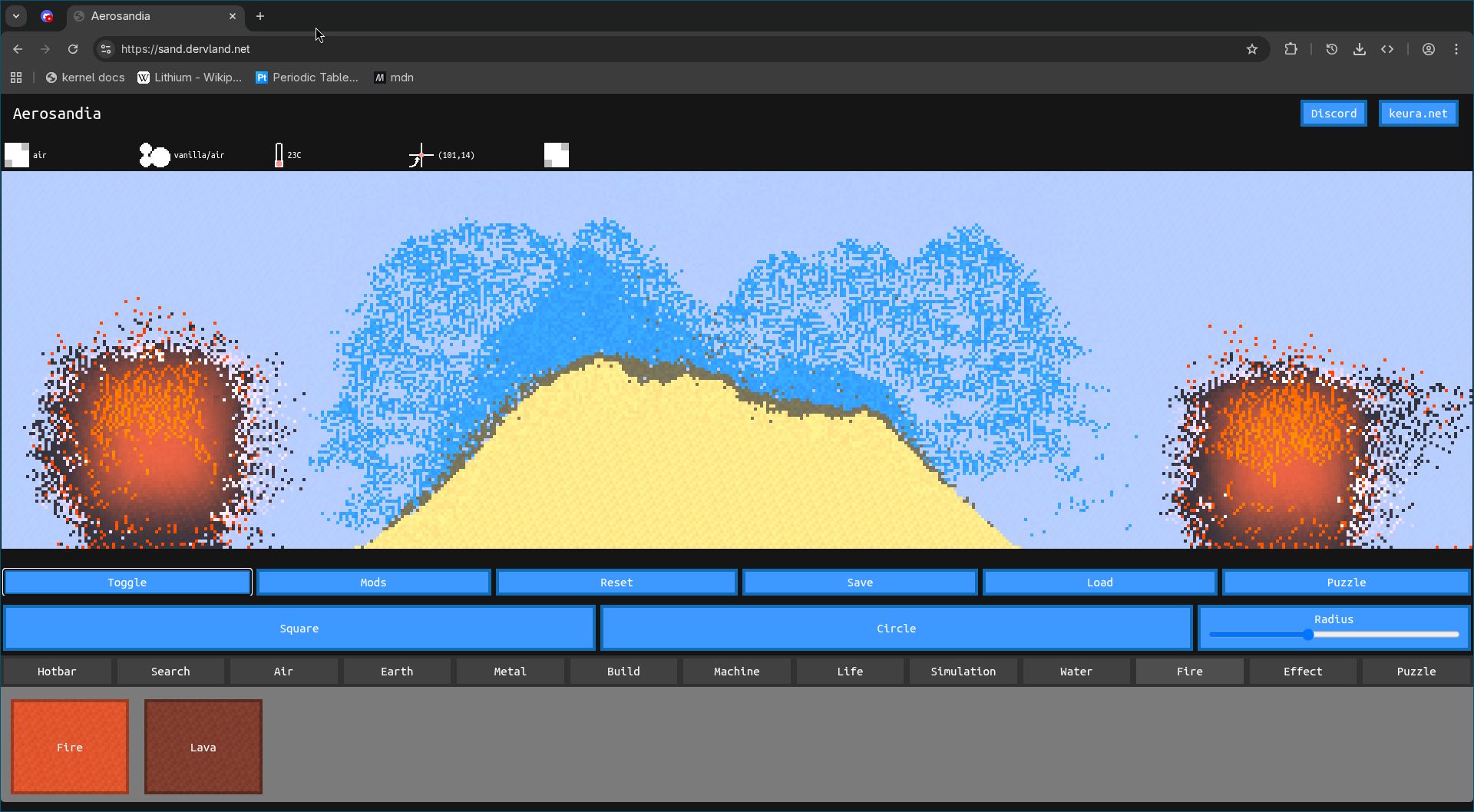Open the devtools code brackets icon
Image resolution: width=1474 pixels, height=812 pixels.
tap(1387, 49)
